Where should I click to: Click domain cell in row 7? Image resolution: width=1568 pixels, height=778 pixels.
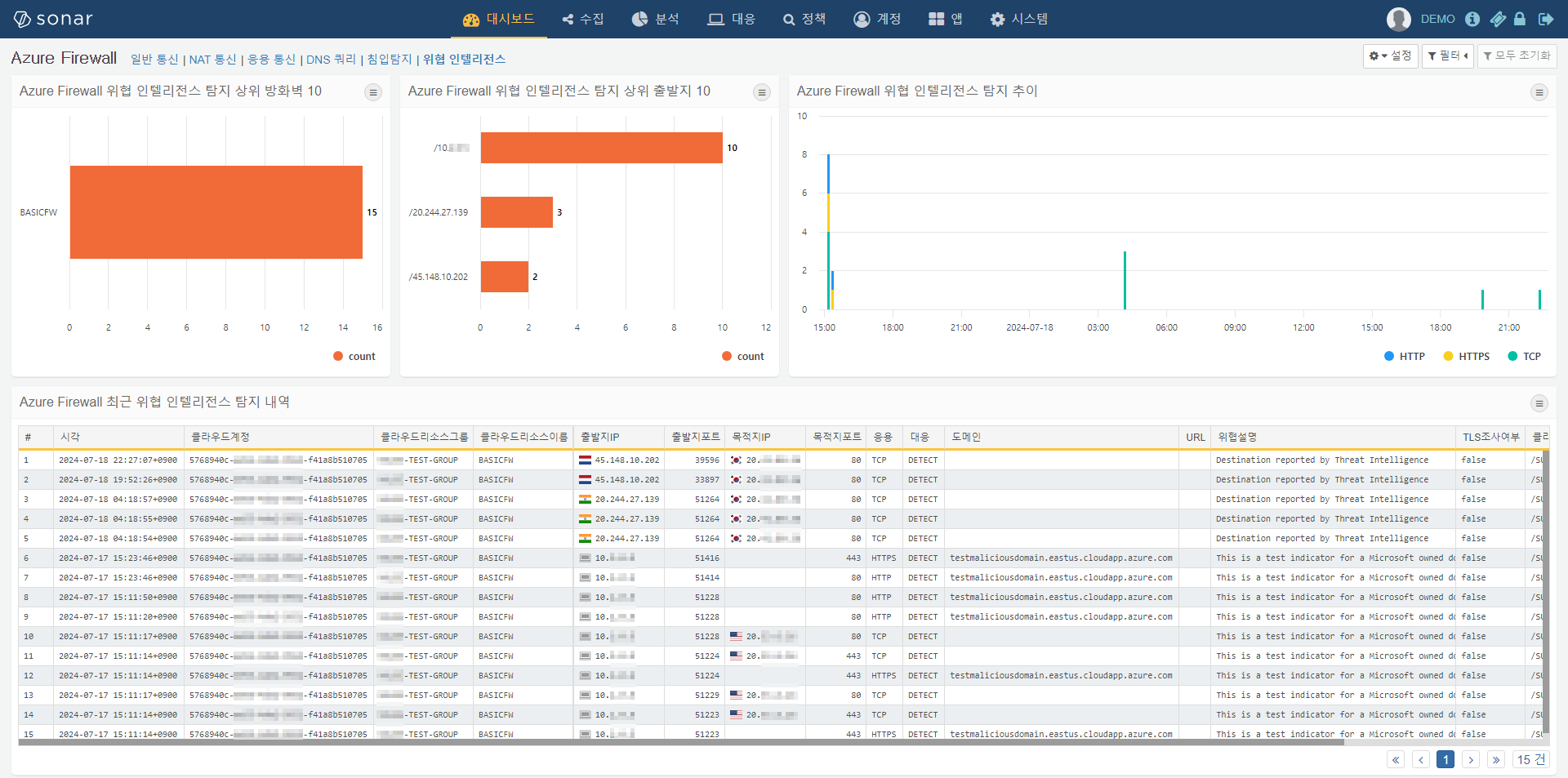pyautogui.click(x=1062, y=578)
